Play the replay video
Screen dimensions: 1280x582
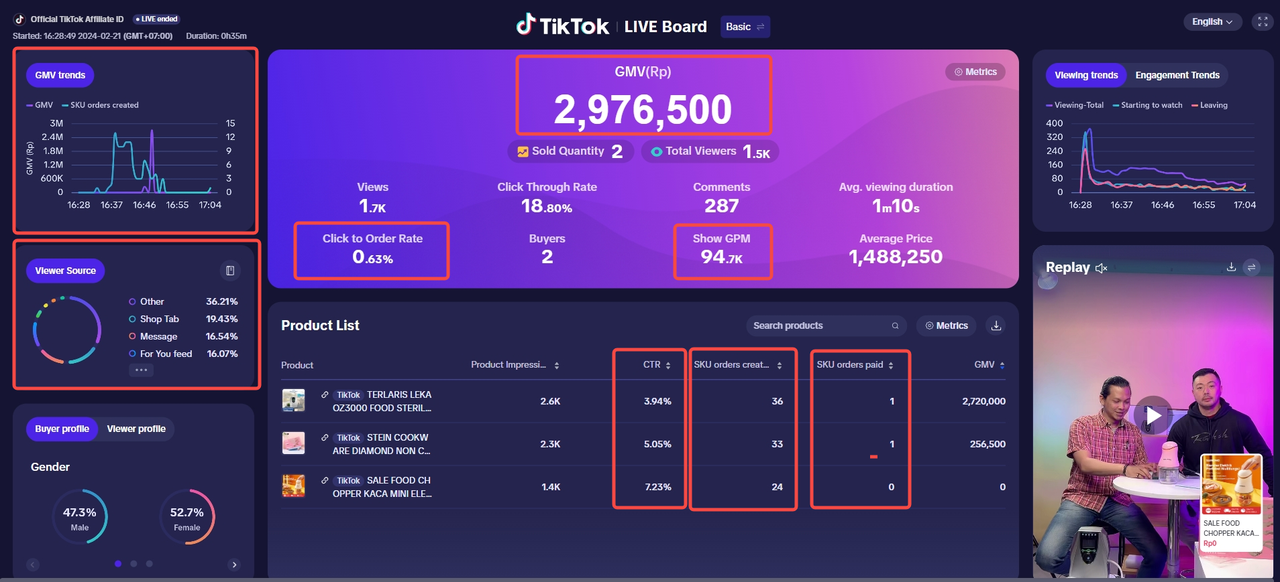tap(1153, 414)
